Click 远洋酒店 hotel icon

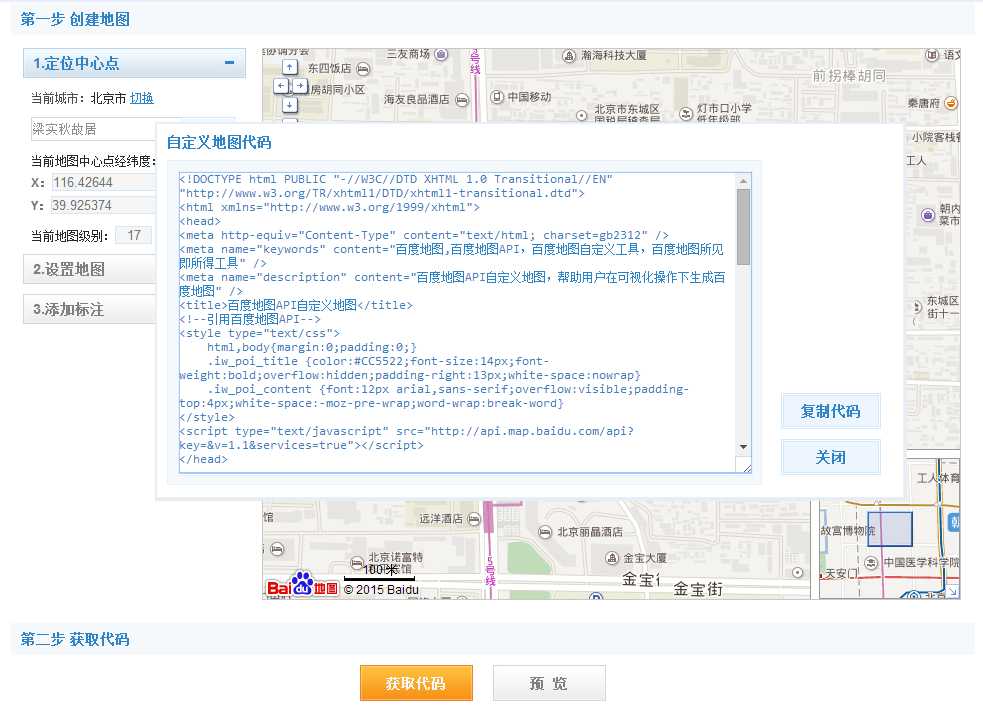point(474,519)
